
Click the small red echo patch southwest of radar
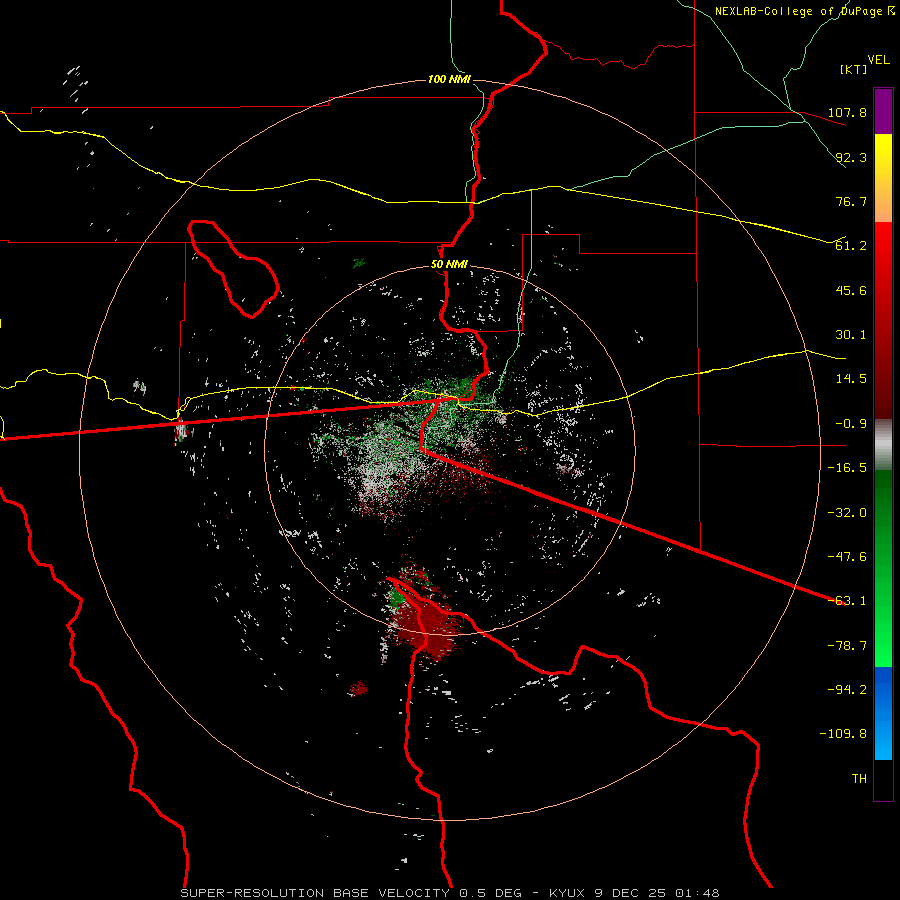(x=358, y=688)
